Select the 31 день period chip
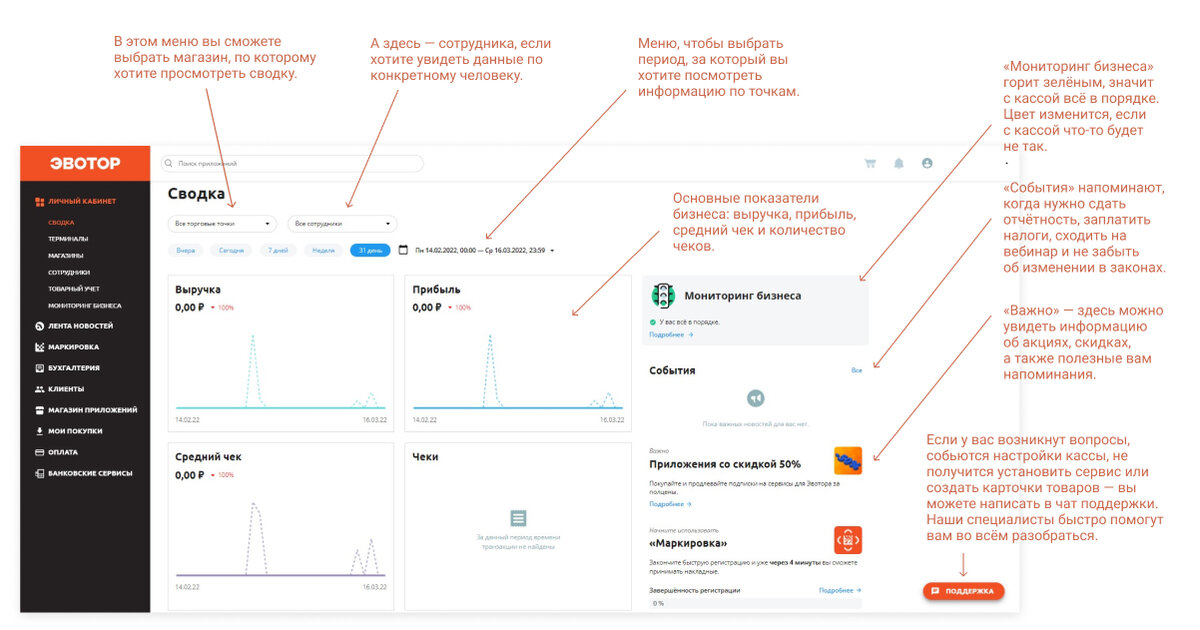 [370, 250]
